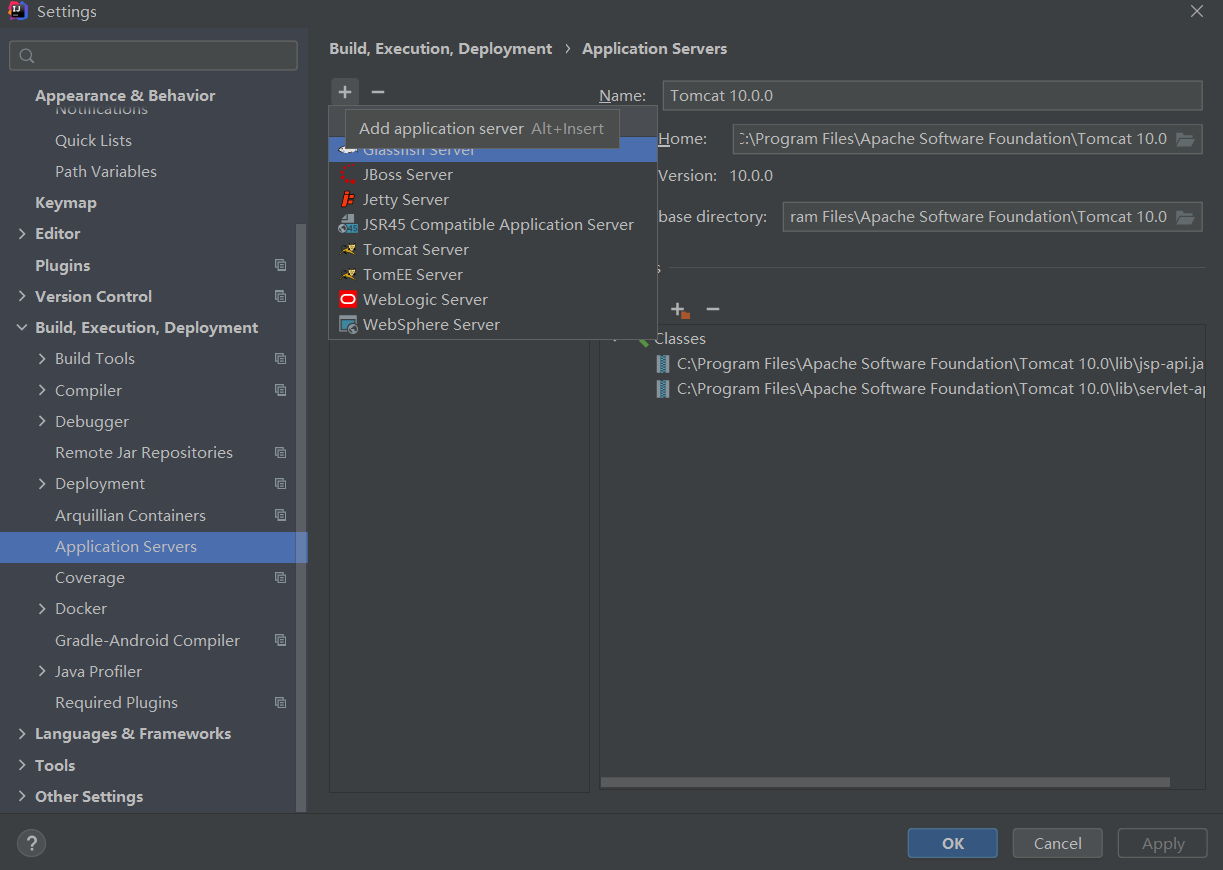The image size is (1223, 870).
Task: Click the TomEE Server icon
Action: (x=347, y=275)
